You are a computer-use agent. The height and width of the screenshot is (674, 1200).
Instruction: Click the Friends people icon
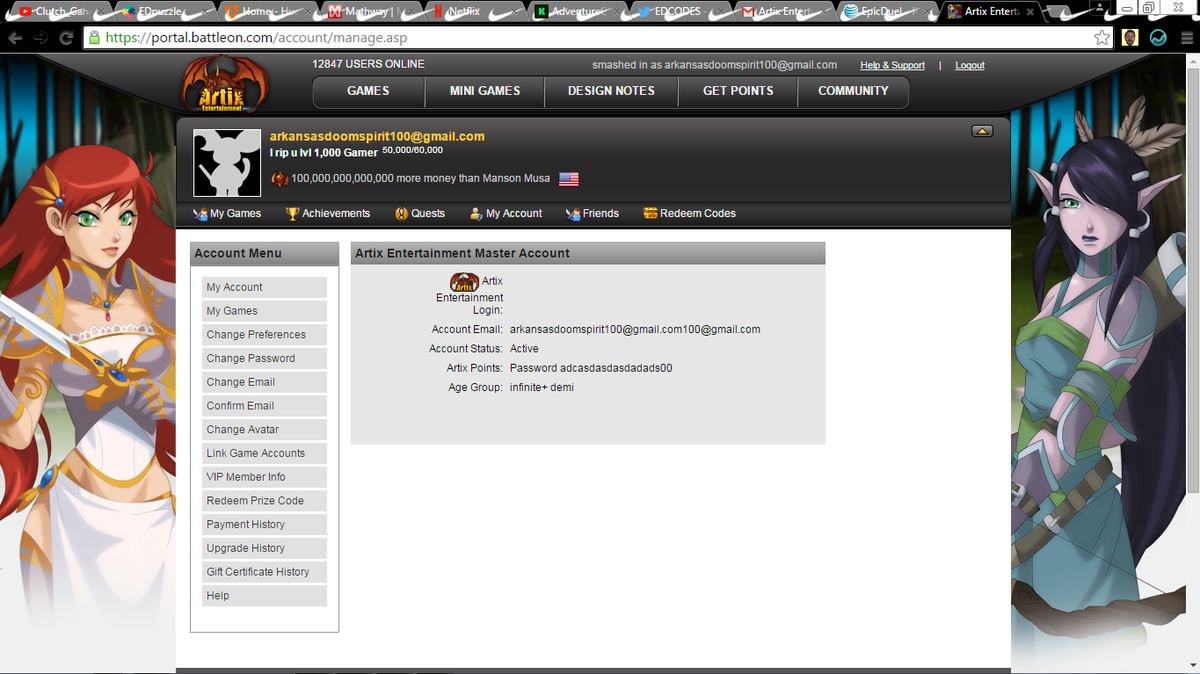[x=573, y=213]
